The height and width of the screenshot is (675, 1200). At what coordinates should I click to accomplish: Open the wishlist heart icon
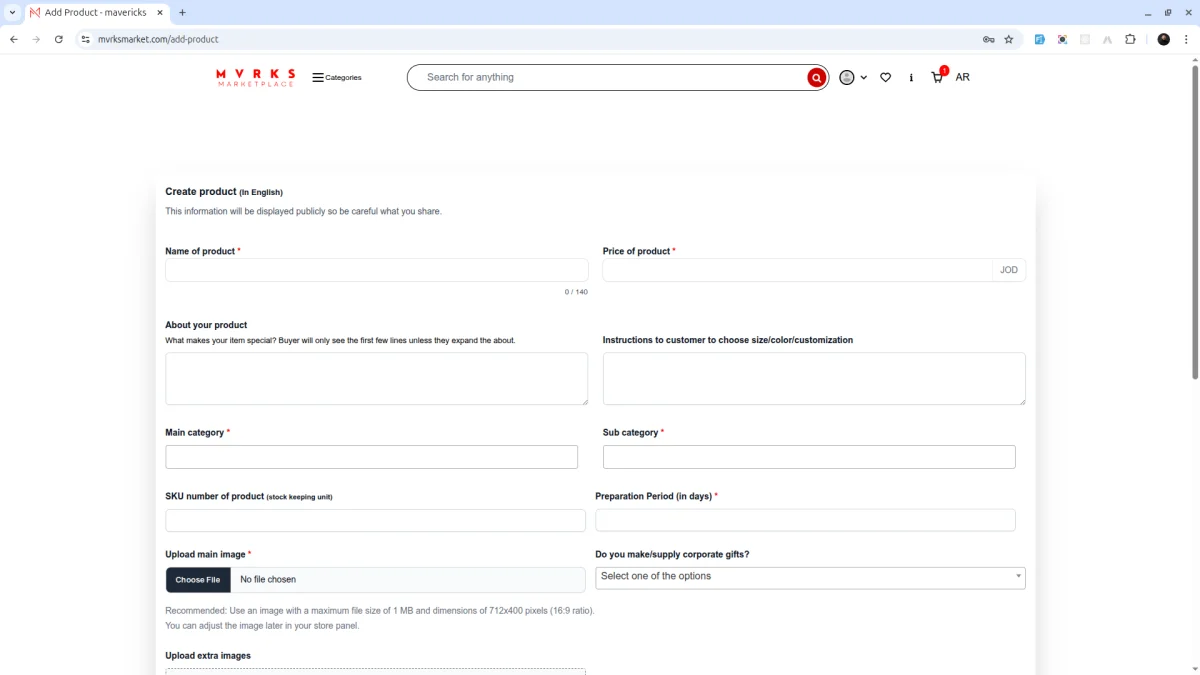point(885,77)
